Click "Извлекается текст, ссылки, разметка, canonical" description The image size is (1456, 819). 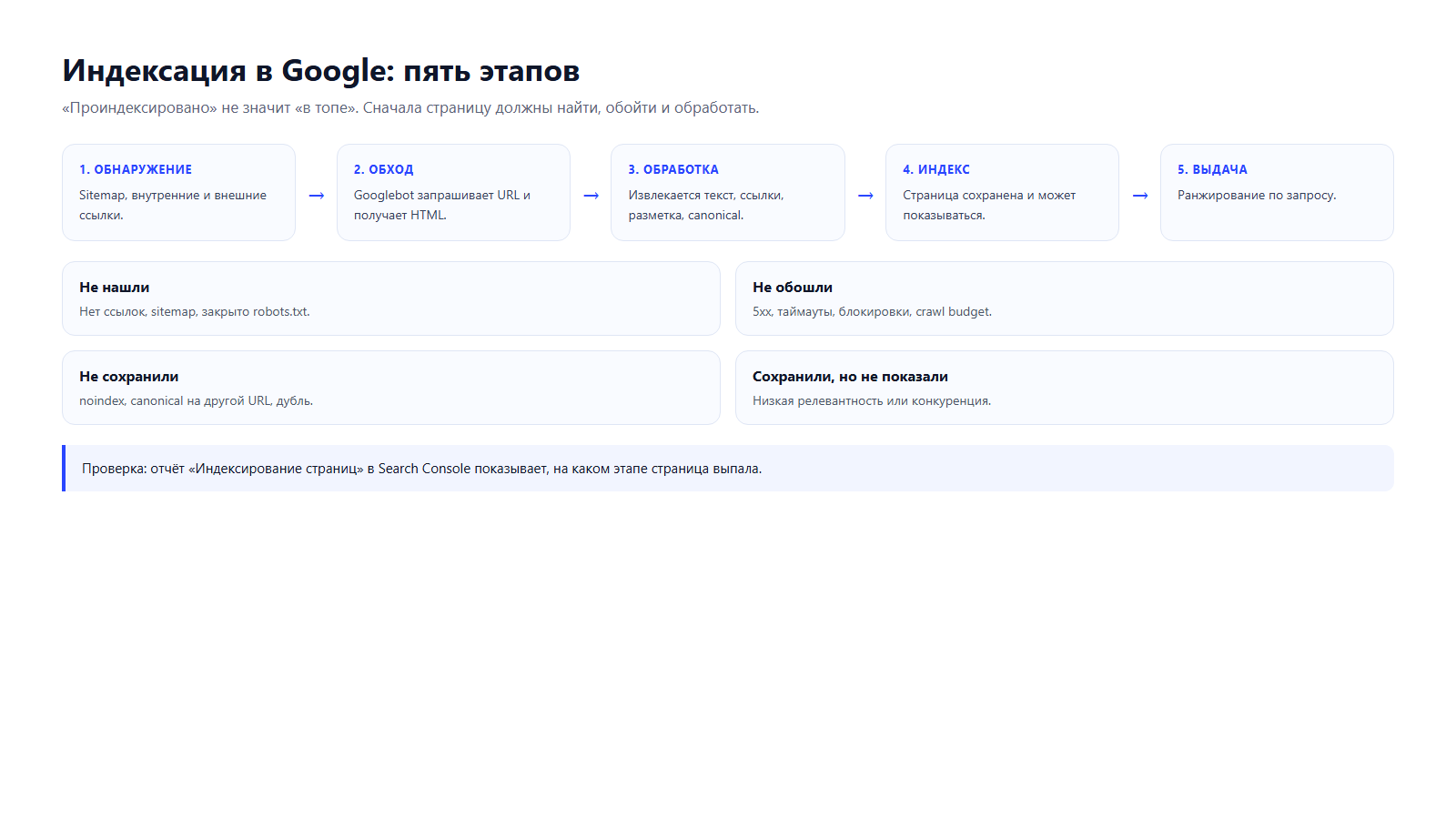[x=706, y=205]
